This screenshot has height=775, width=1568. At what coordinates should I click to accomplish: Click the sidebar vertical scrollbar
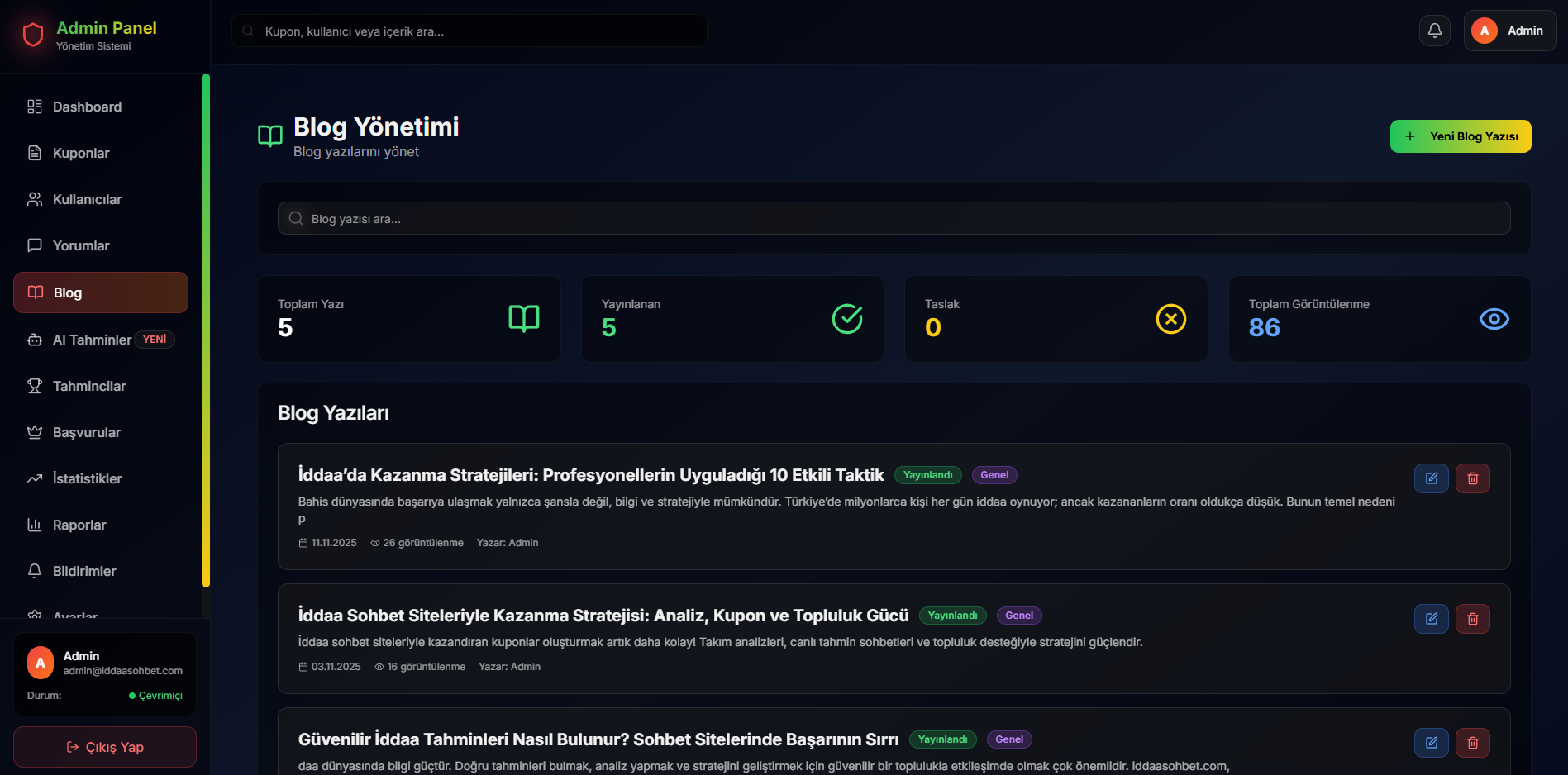[206, 330]
